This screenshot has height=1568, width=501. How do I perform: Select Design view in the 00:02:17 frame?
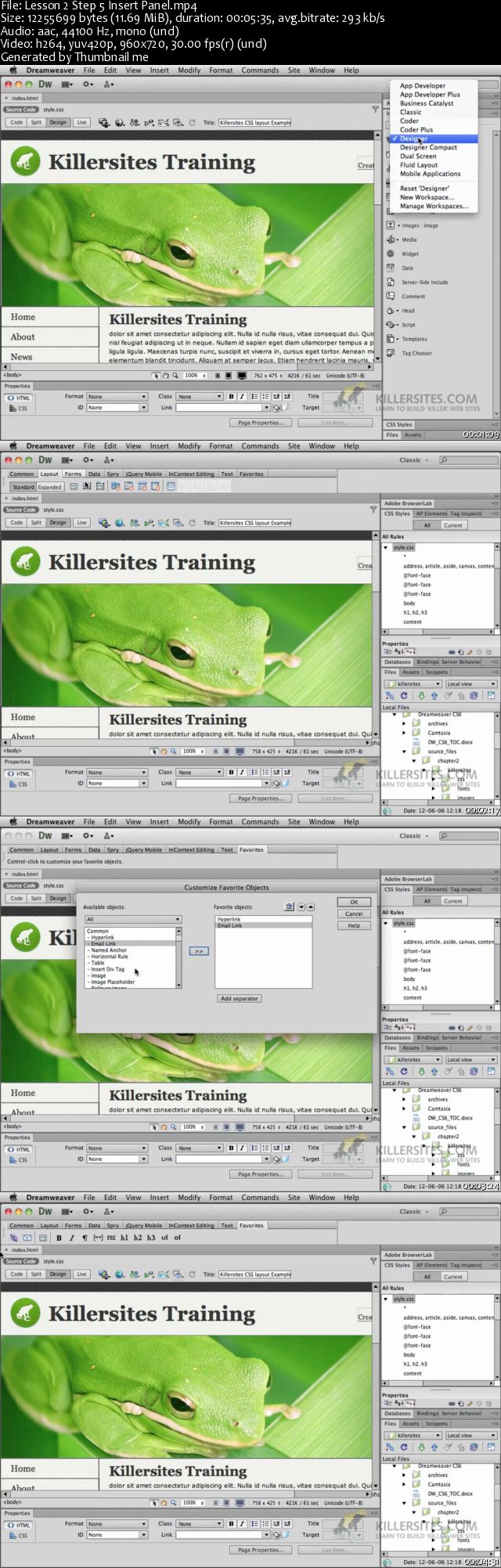click(58, 522)
